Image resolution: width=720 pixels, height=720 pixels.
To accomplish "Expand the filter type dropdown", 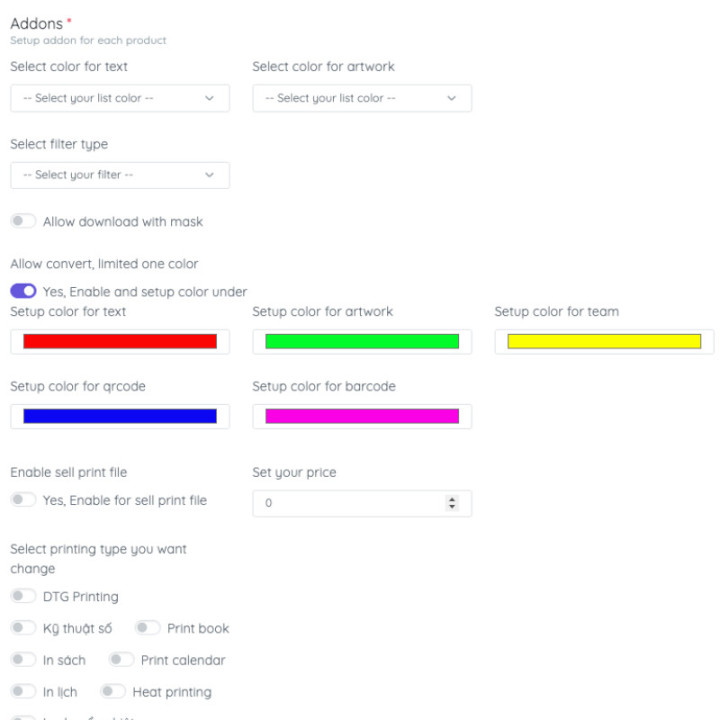I will click(x=120, y=175).
